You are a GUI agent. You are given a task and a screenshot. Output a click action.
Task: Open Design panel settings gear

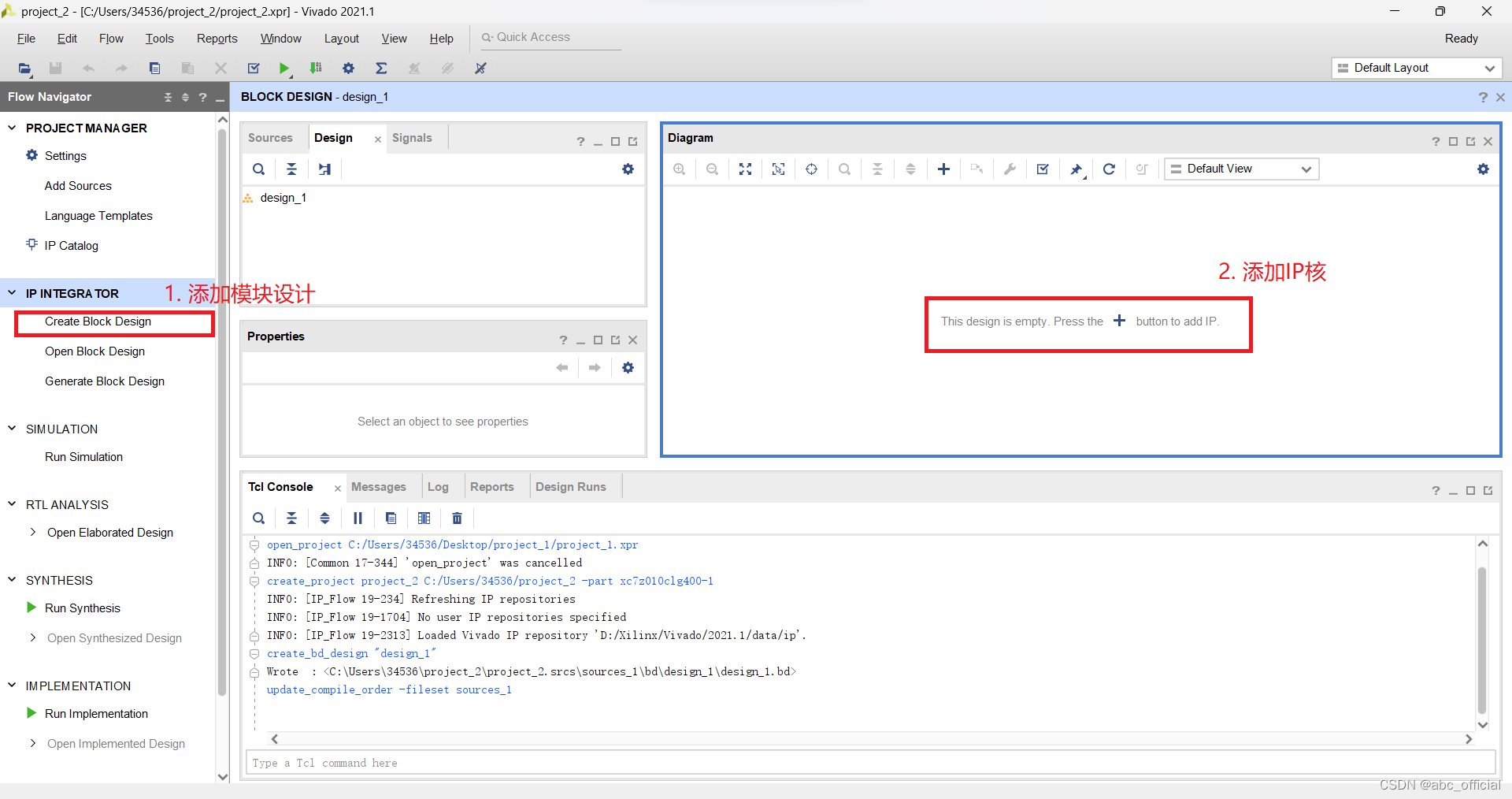[628, 169]
